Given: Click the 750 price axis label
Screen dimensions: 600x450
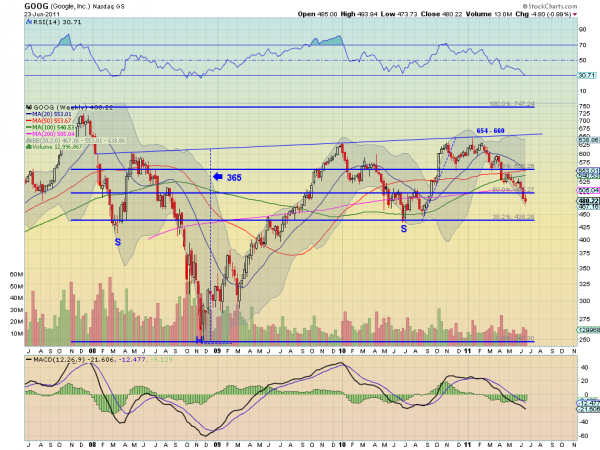Looking at the screenshot, I should pos(584,106).
